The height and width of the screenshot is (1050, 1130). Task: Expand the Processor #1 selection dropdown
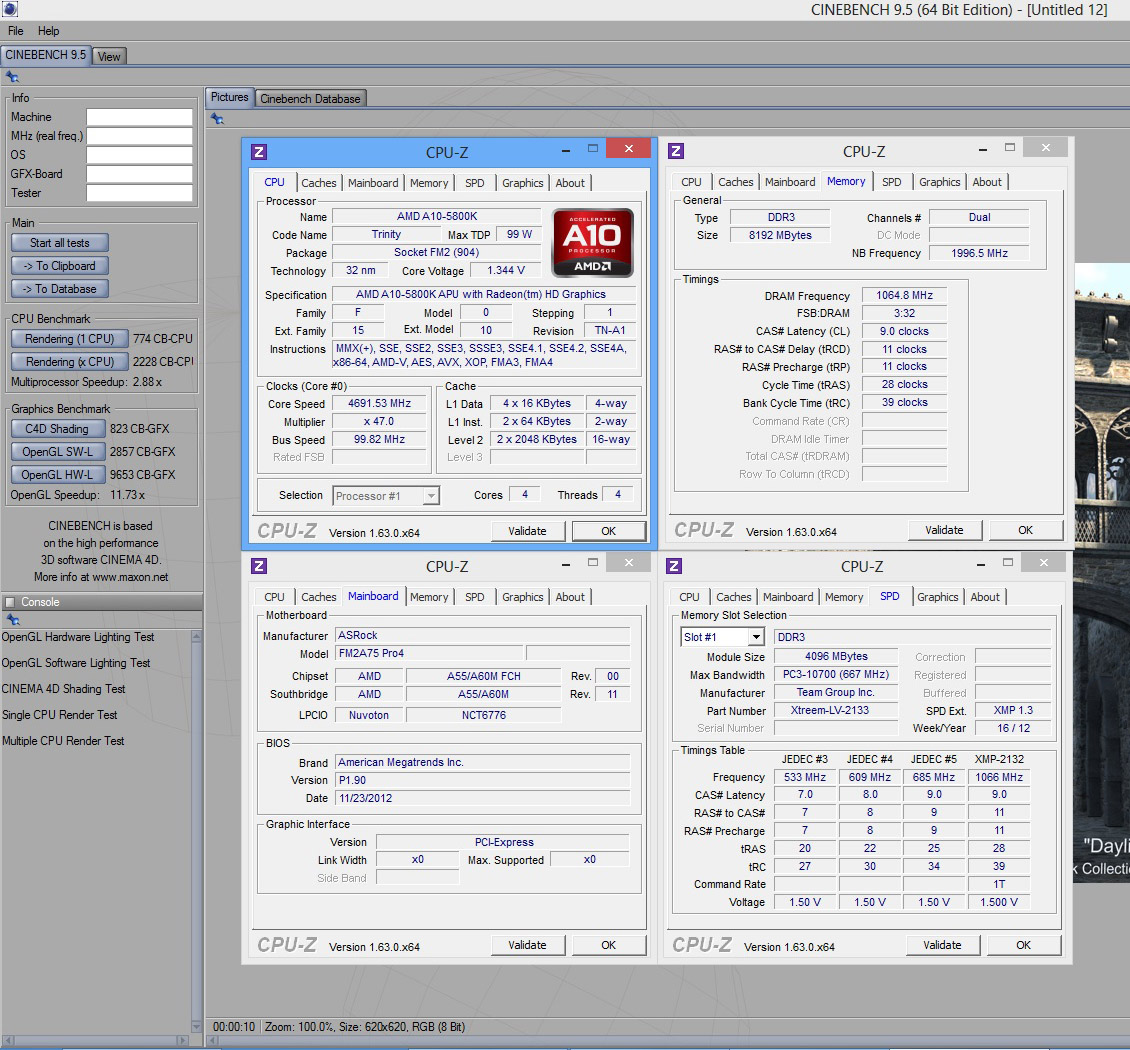coord(431,496)
